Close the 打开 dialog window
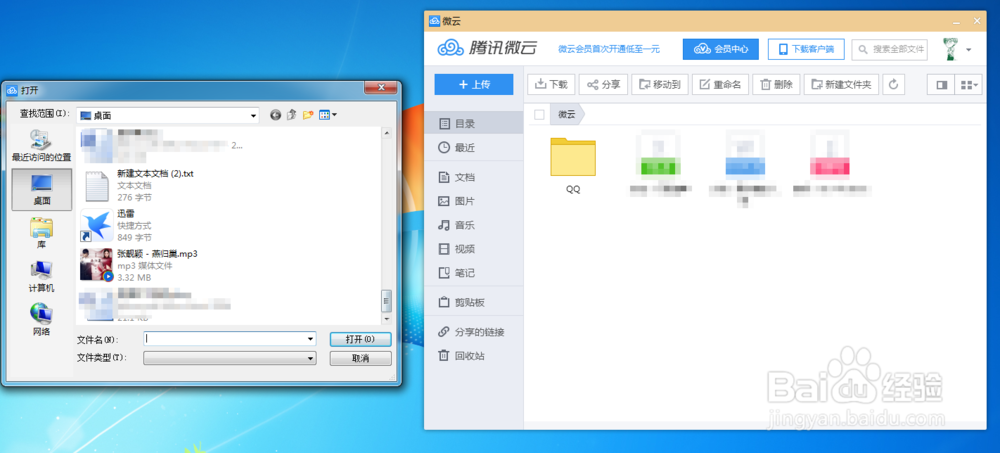This screenshot has height=453, width=1000. coord(382,87)
